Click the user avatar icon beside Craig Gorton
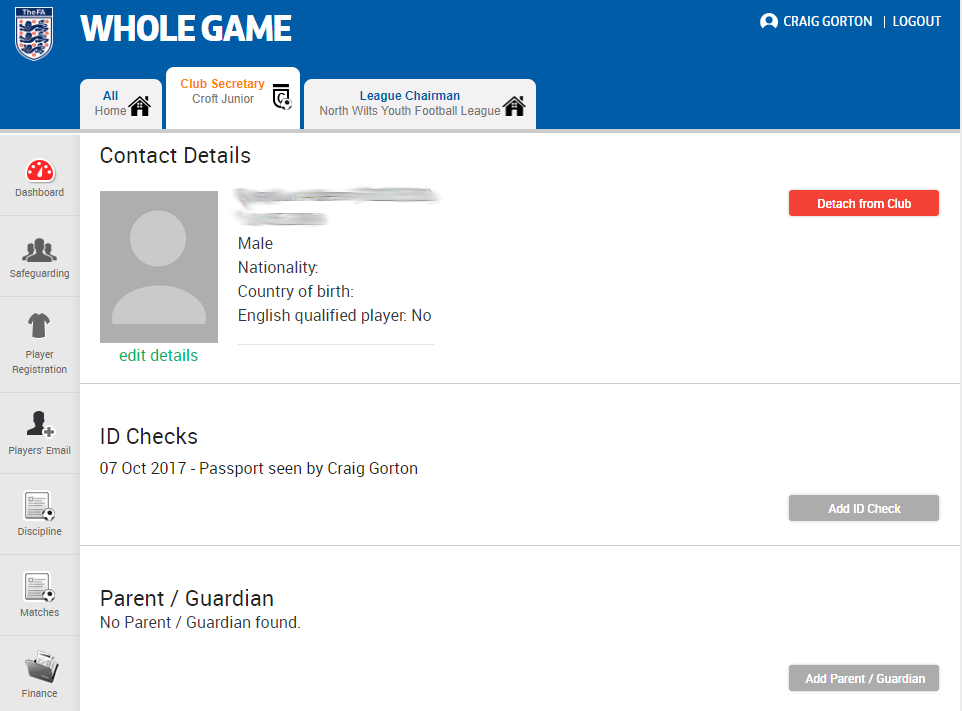Viewport: 962px width, 711px height. coord(768,21)
